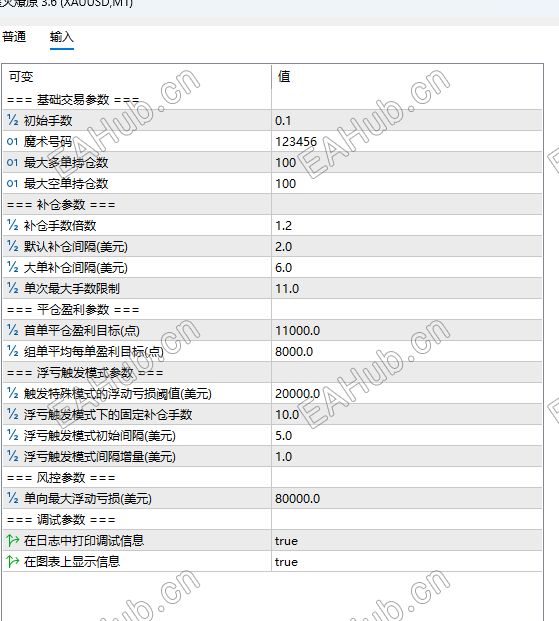Select the 在图表上显示信息 parameter name
Screen dimensions: 559x621
72,562
